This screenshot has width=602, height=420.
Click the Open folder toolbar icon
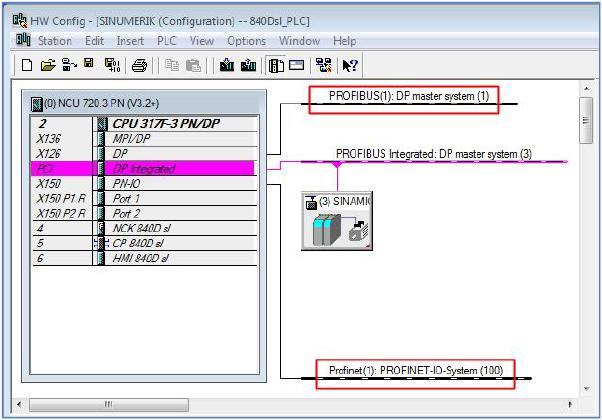tap(48, 65)
